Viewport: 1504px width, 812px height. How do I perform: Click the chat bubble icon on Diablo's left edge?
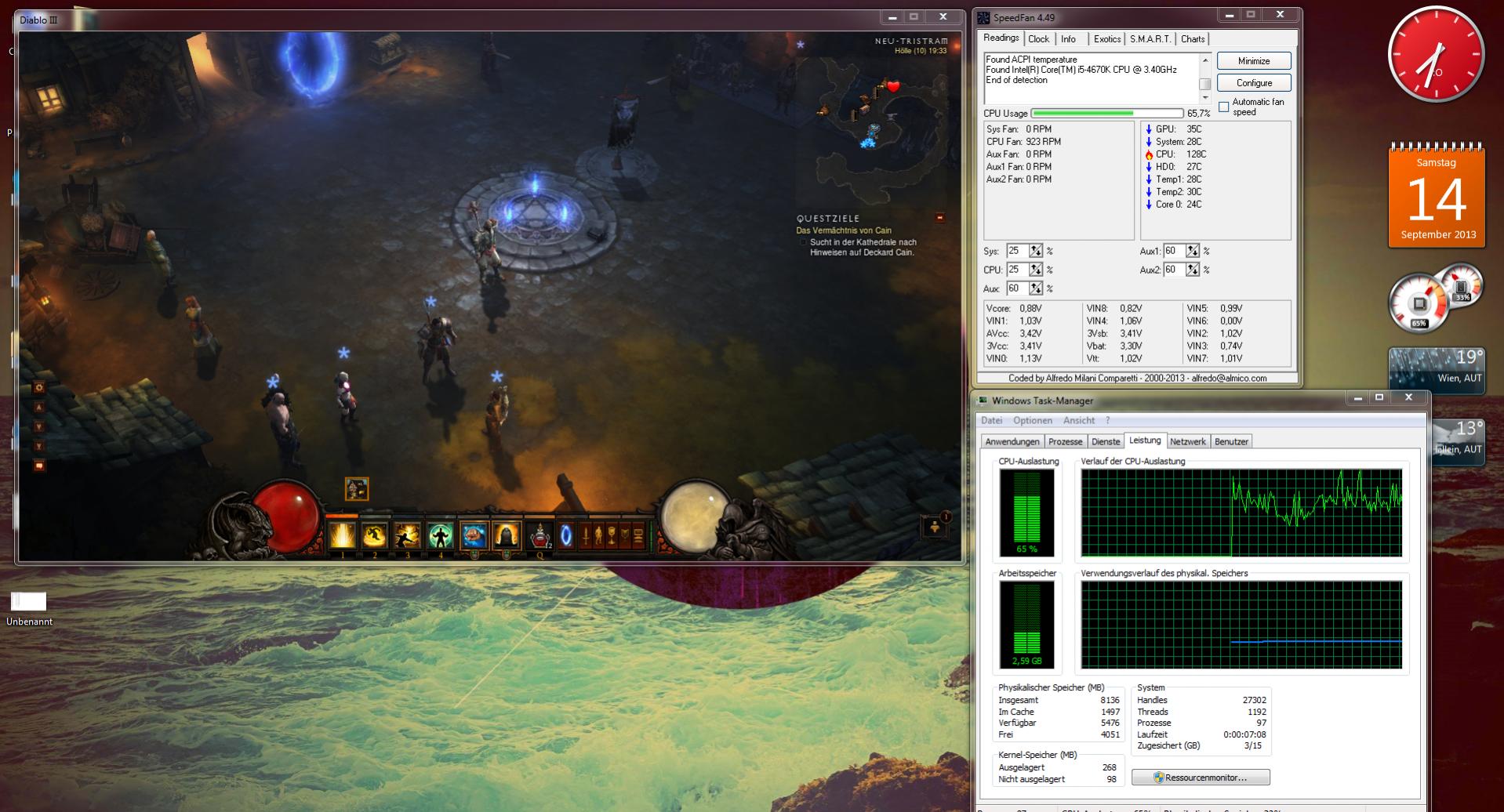(39, 466)
